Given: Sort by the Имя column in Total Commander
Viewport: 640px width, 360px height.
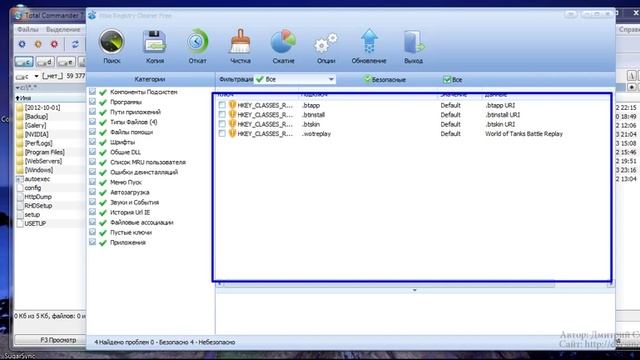Looking at the screenshot, I should point(24,98).
